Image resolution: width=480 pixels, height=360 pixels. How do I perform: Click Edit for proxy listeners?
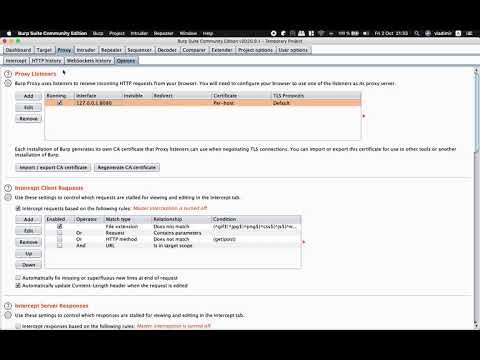click(29, 107)
